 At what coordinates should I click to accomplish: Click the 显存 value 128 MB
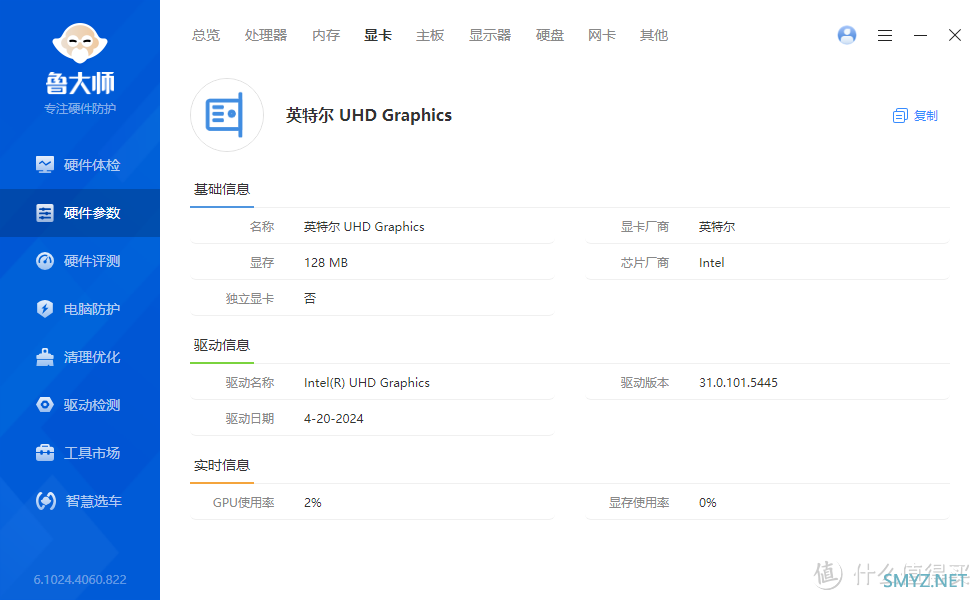click(x=326, y=263)
